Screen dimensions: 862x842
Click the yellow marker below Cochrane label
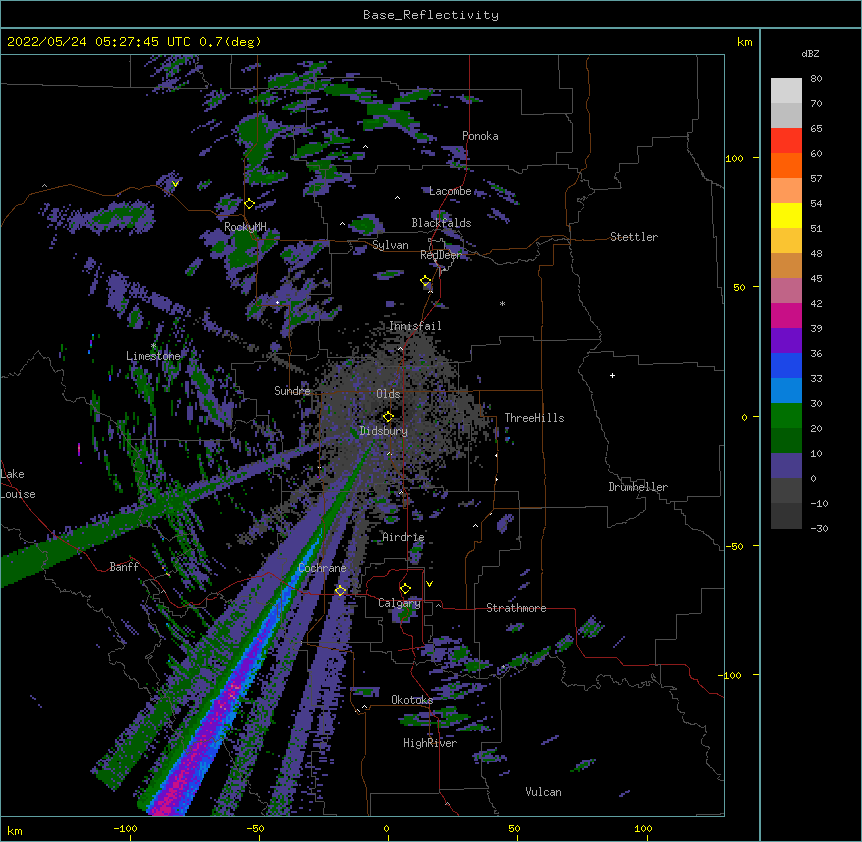pos(340,591)
